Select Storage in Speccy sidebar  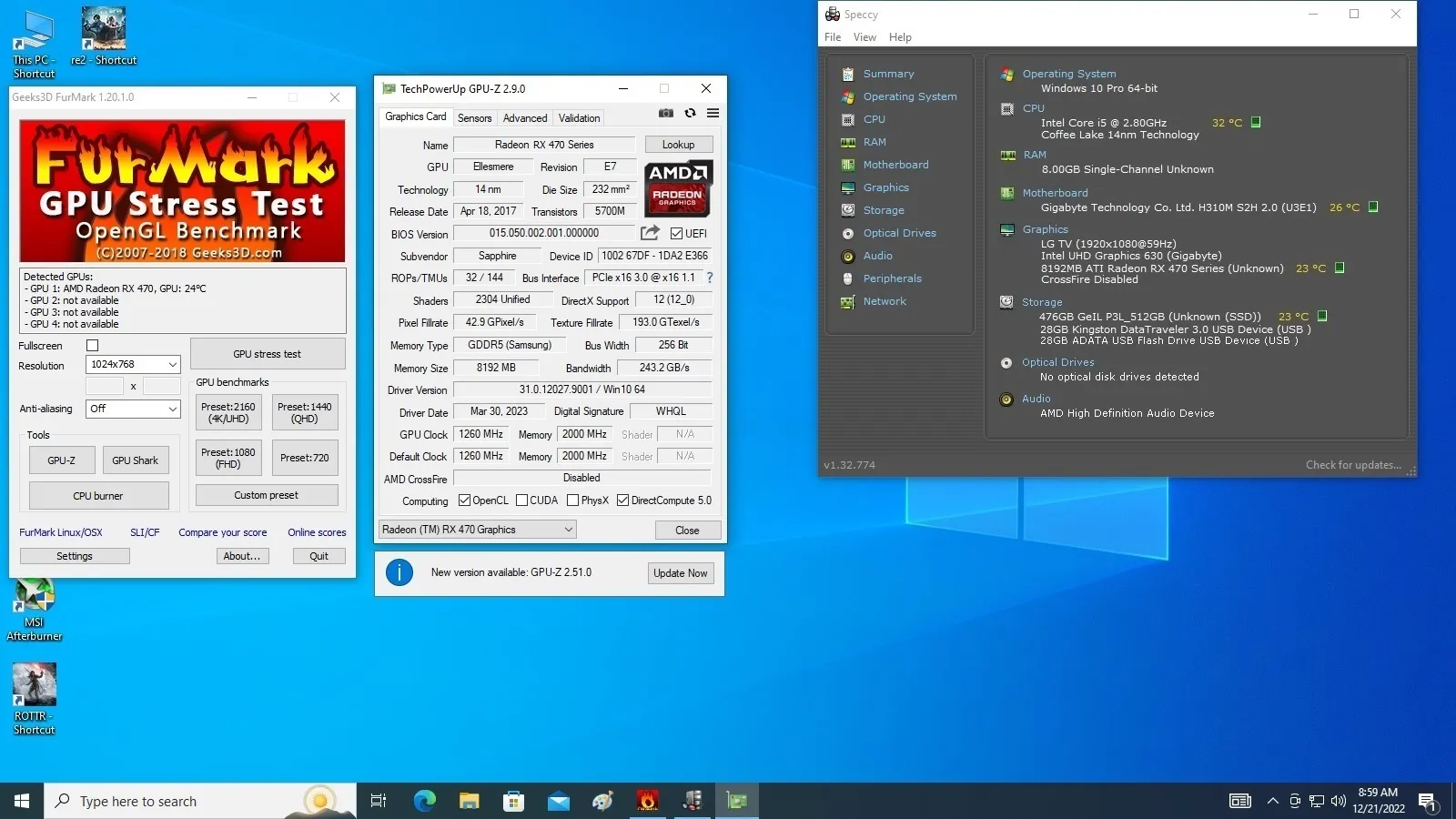884,210
